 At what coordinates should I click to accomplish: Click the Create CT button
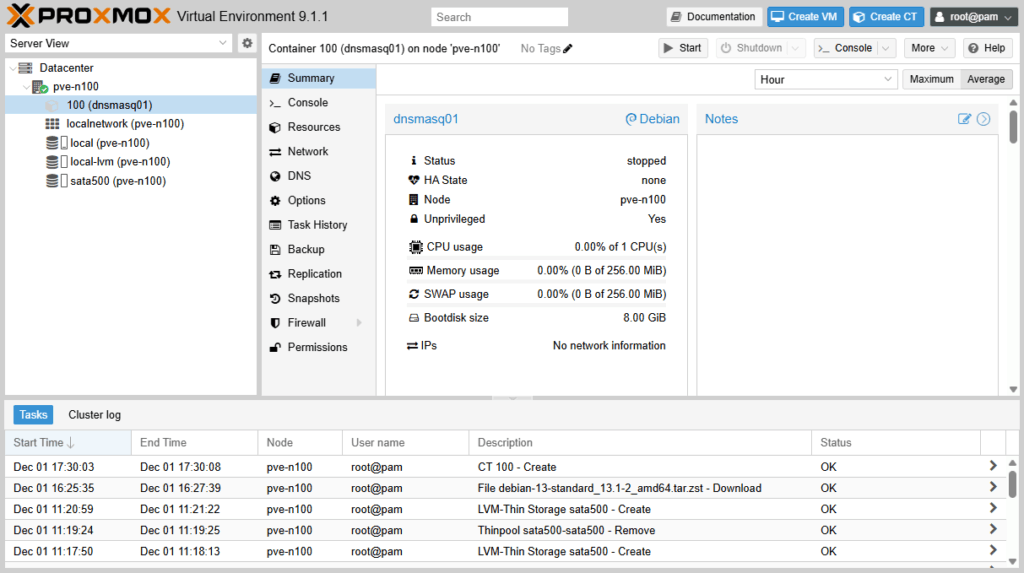click(x=886, y=17)
